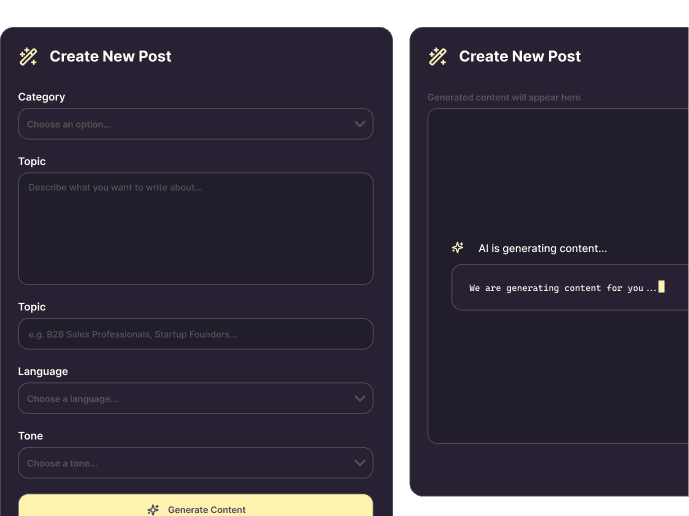Click the sparkle icon beside AI is generating content

coord(457,248)
